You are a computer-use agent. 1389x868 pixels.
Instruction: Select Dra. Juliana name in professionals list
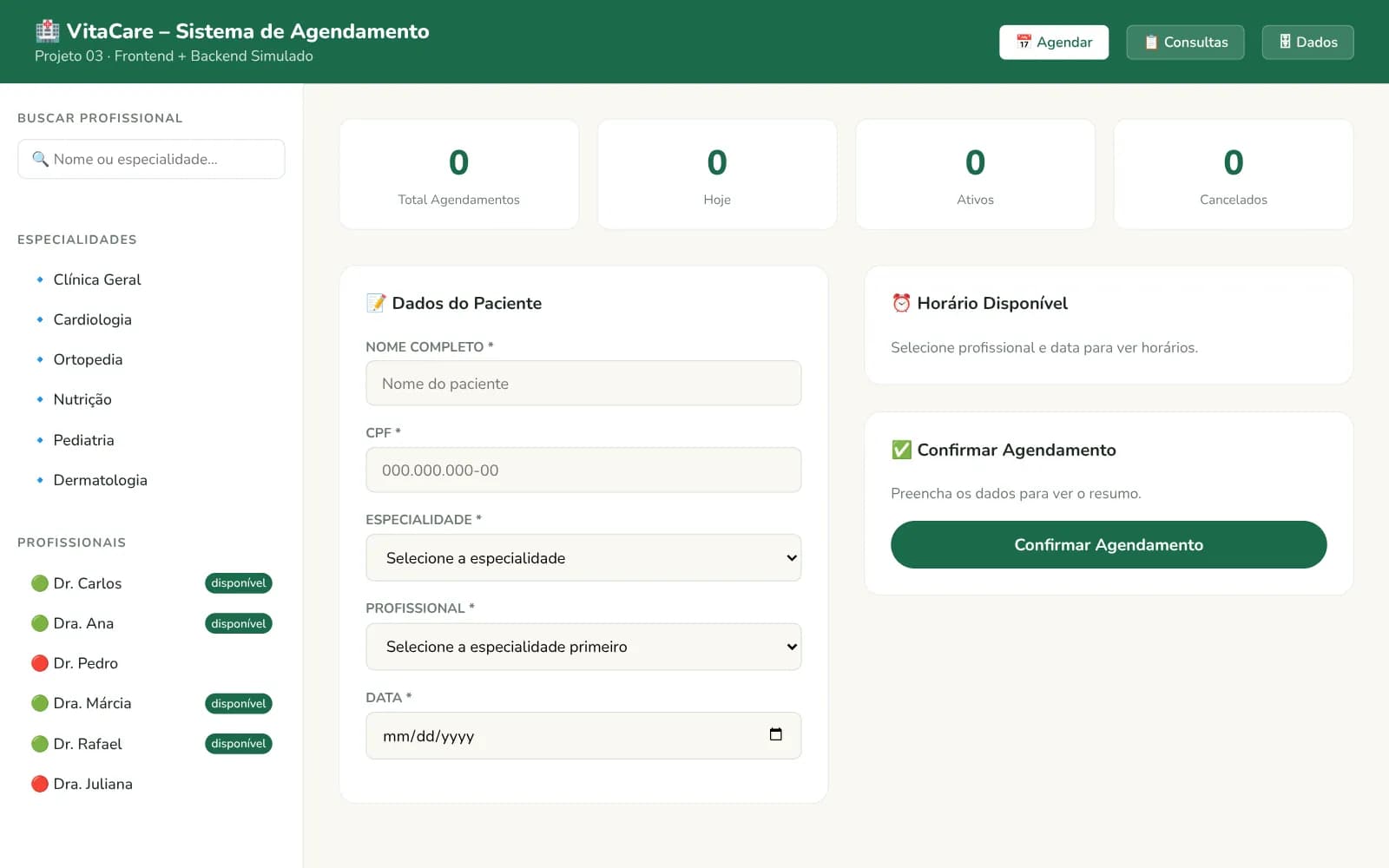[x=93, y=784]
